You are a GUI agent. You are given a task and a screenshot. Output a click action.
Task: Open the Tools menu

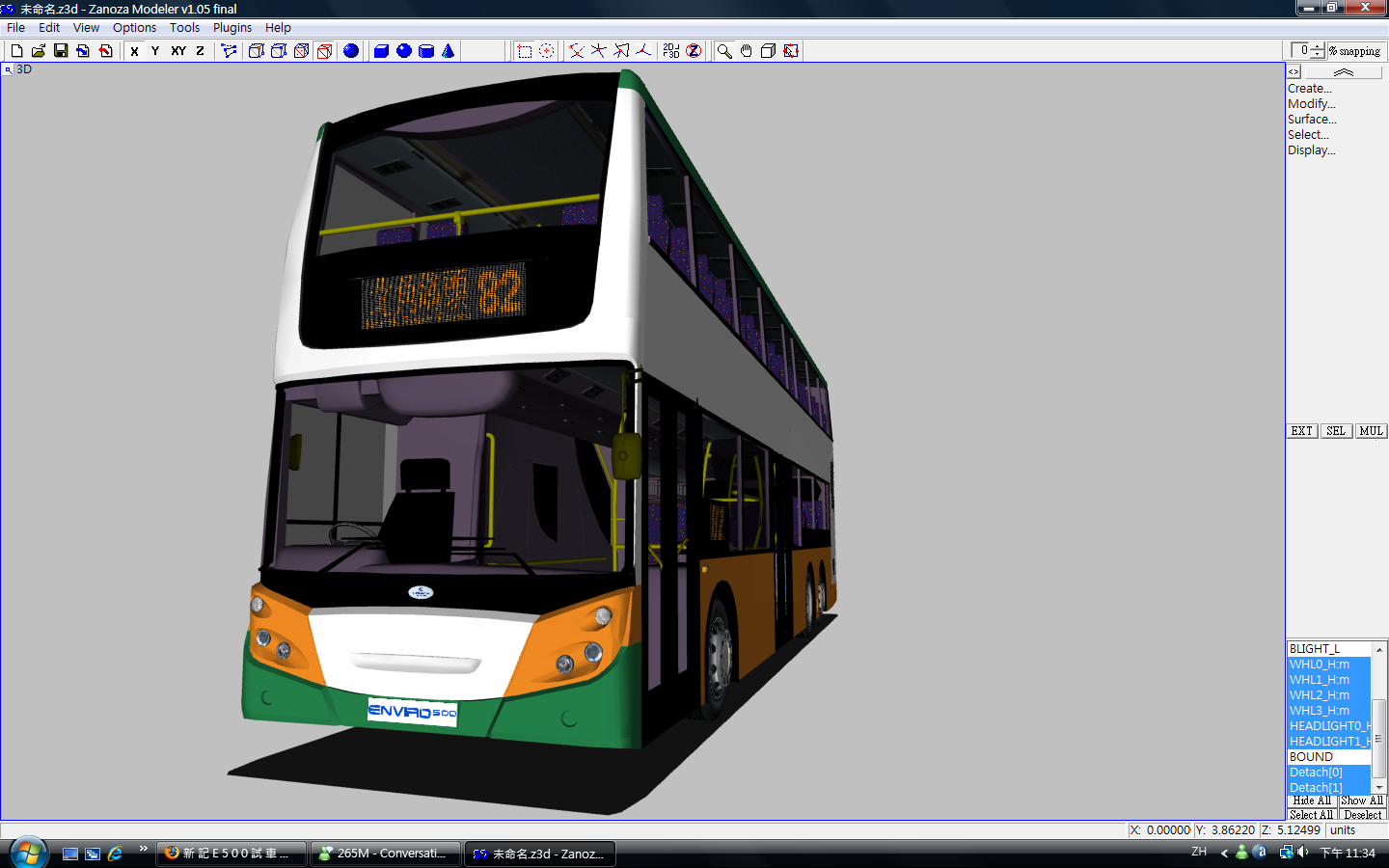pos(184,28)
